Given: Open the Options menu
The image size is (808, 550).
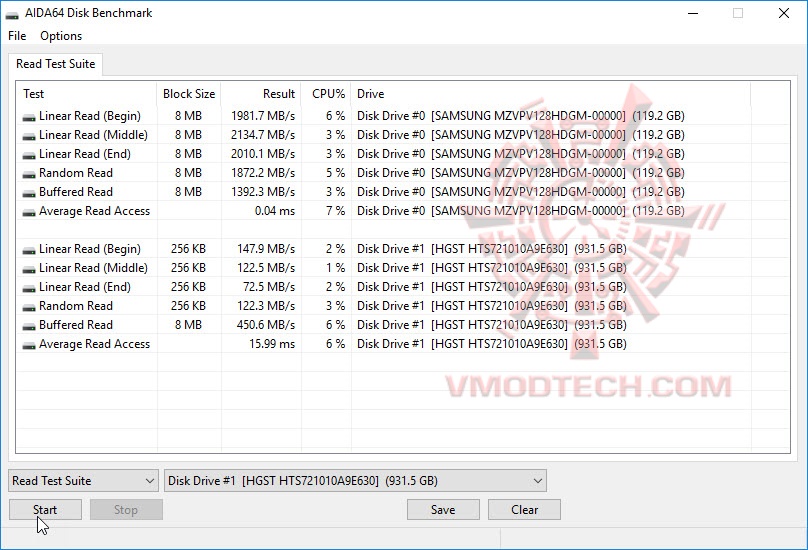Looking at the screenshot, I should point(61,36).
